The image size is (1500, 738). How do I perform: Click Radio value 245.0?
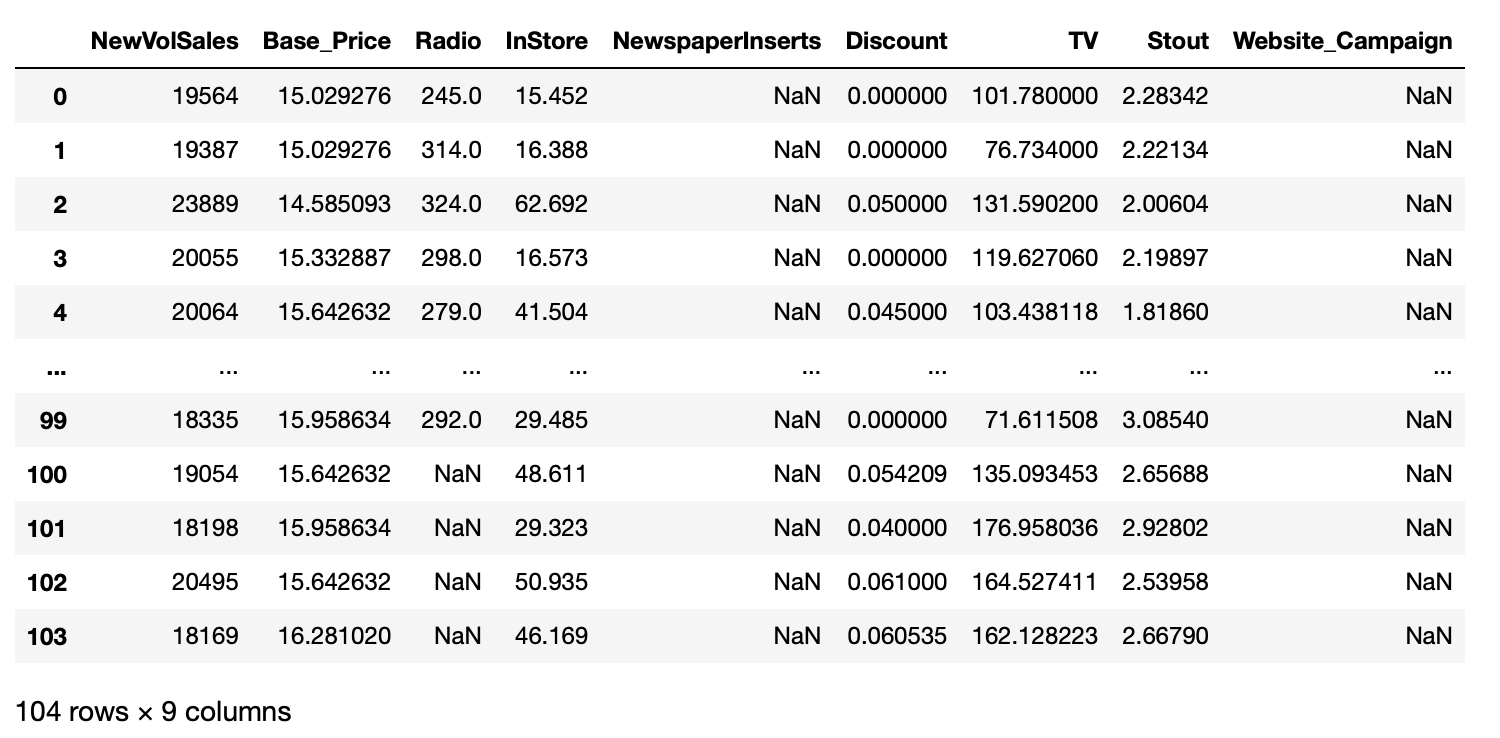tap(449, 96)
